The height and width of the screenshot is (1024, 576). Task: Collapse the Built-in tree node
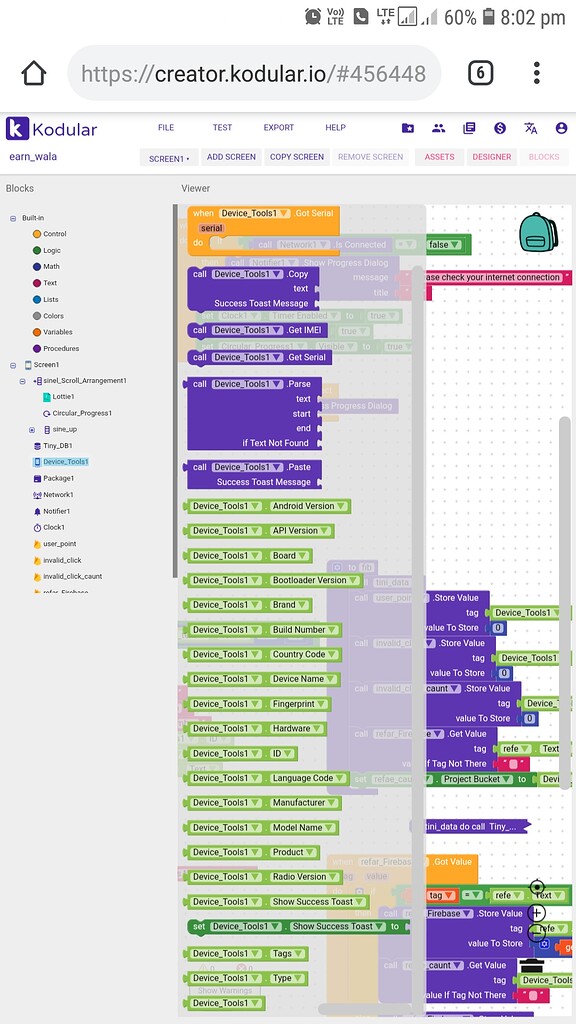coord(13,218)
